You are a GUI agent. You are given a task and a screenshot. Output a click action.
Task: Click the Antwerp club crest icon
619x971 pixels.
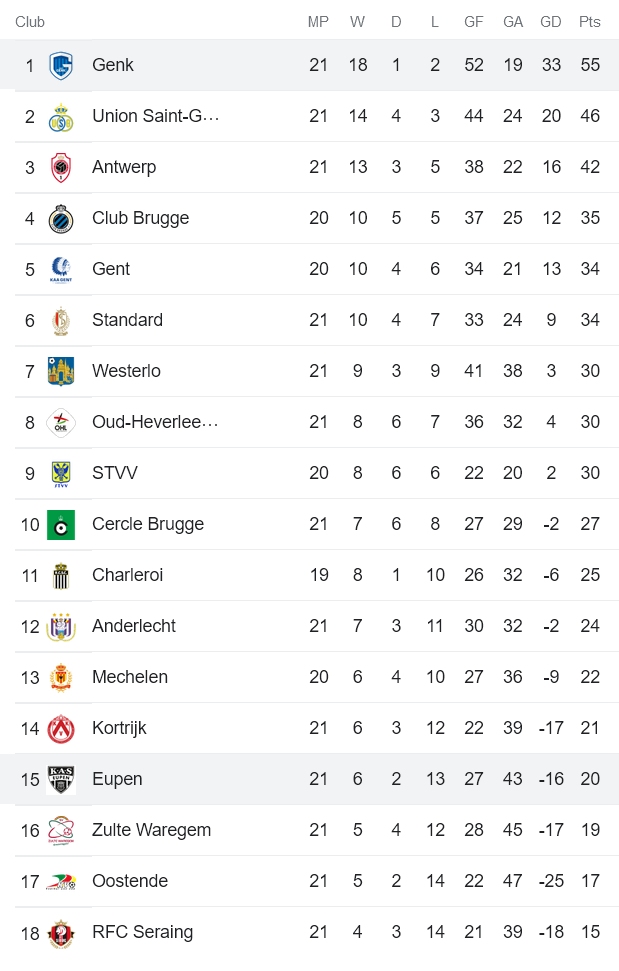click(61, 168)
